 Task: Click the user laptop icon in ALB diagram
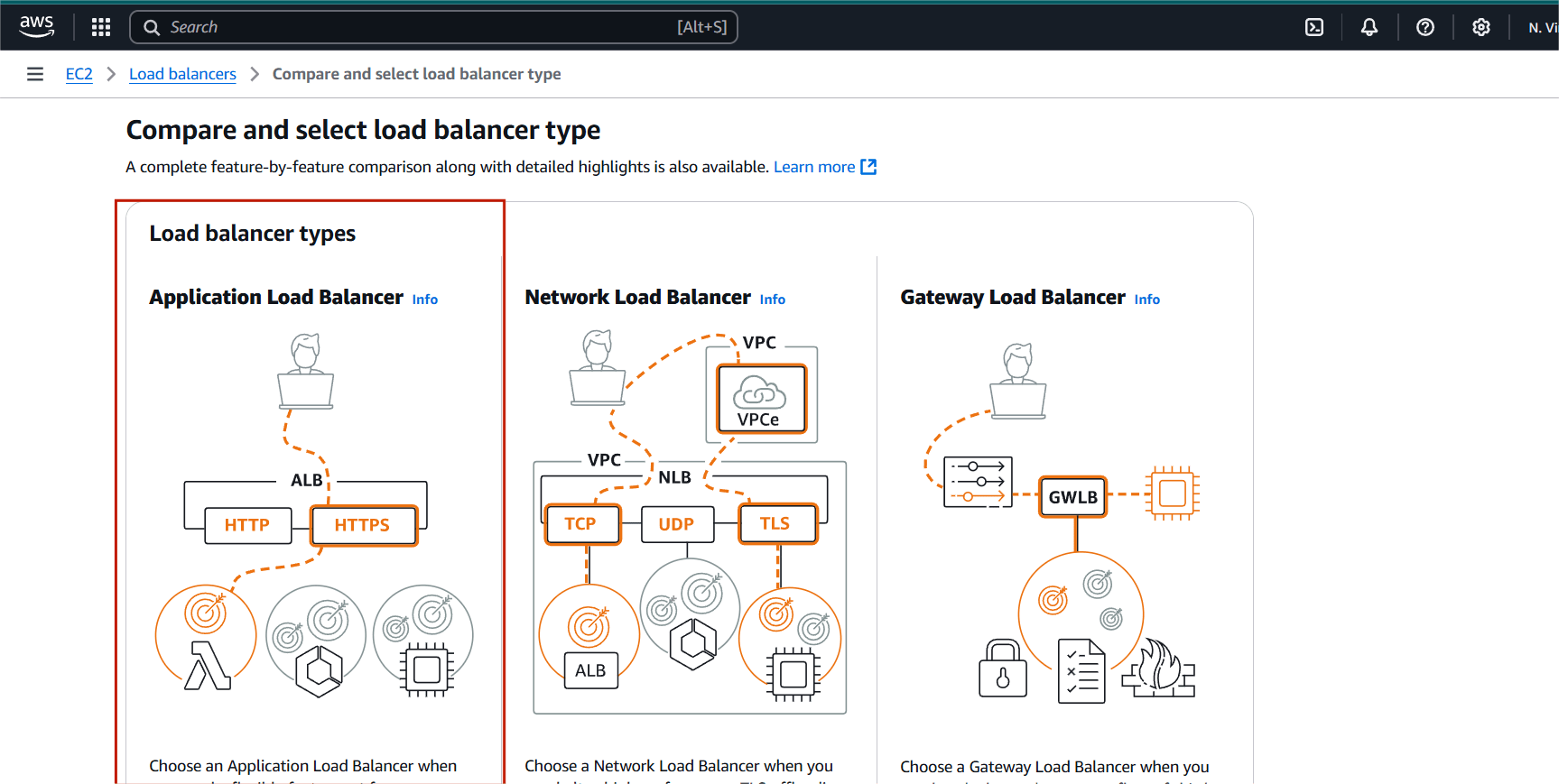(x=306, y=372)
